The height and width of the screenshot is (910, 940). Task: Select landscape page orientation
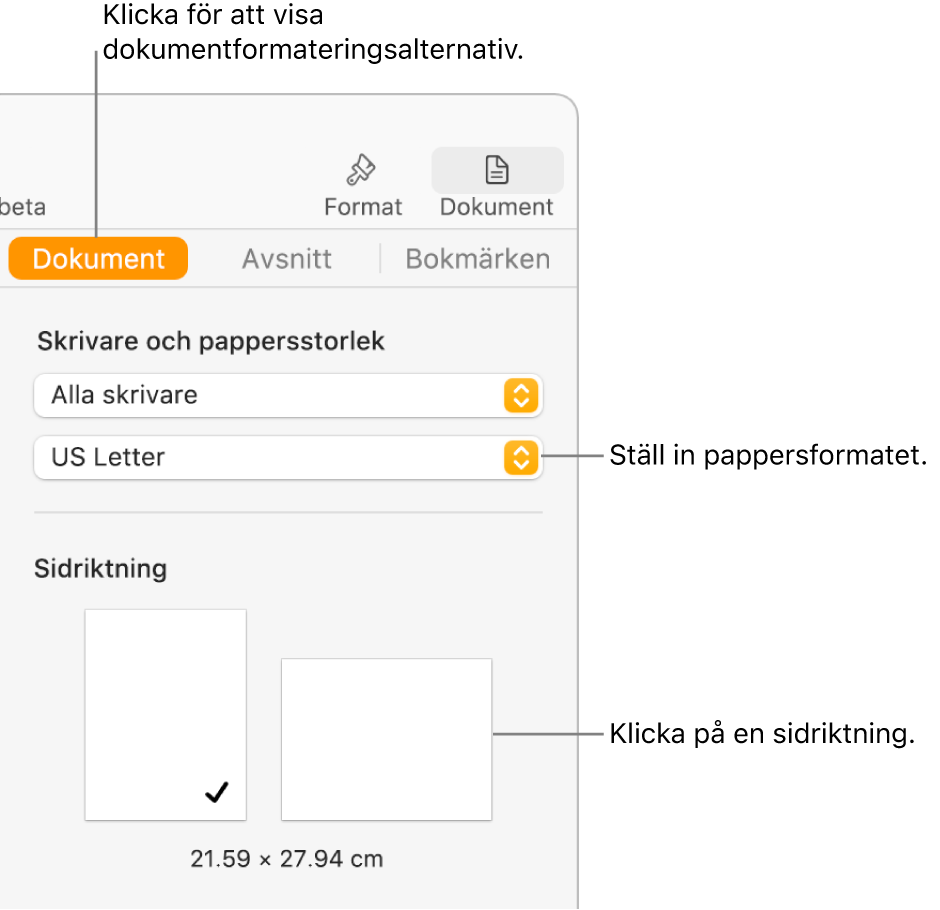tap(386, 738)
